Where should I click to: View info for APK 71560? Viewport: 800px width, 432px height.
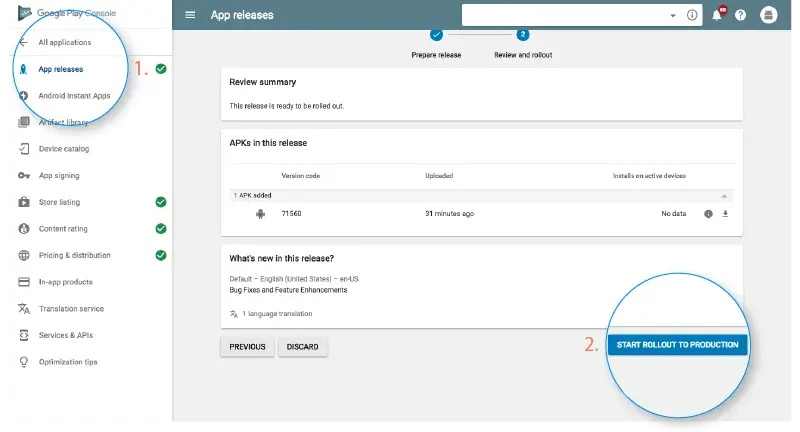(708, 214)
